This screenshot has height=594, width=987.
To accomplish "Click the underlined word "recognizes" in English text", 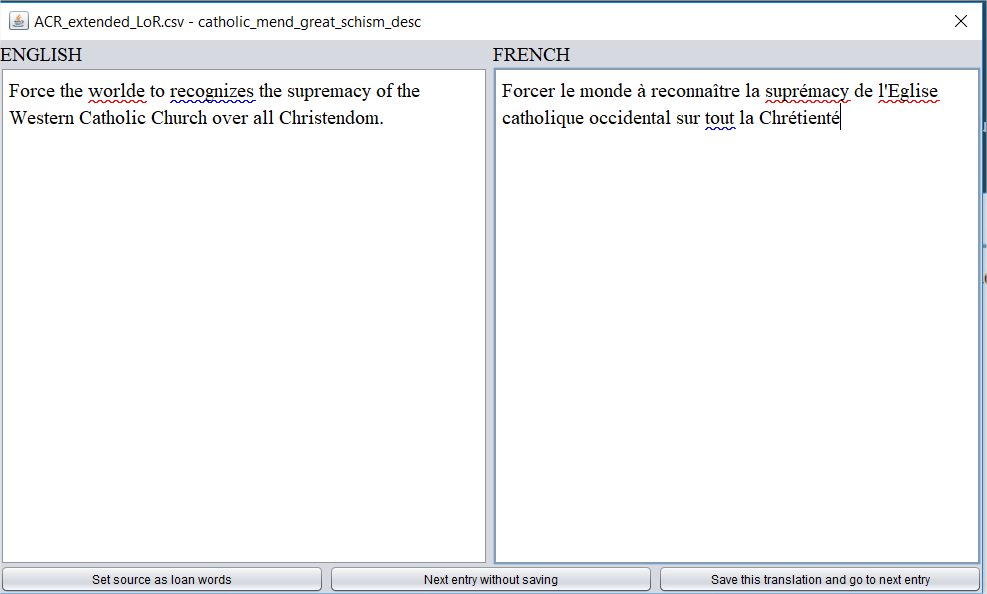I will tap(211, 92).
